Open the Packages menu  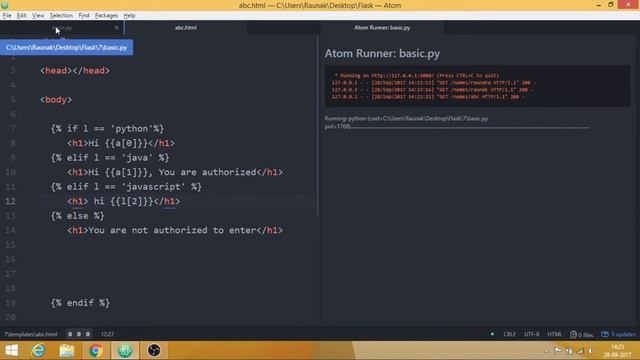tap(106, 16)
